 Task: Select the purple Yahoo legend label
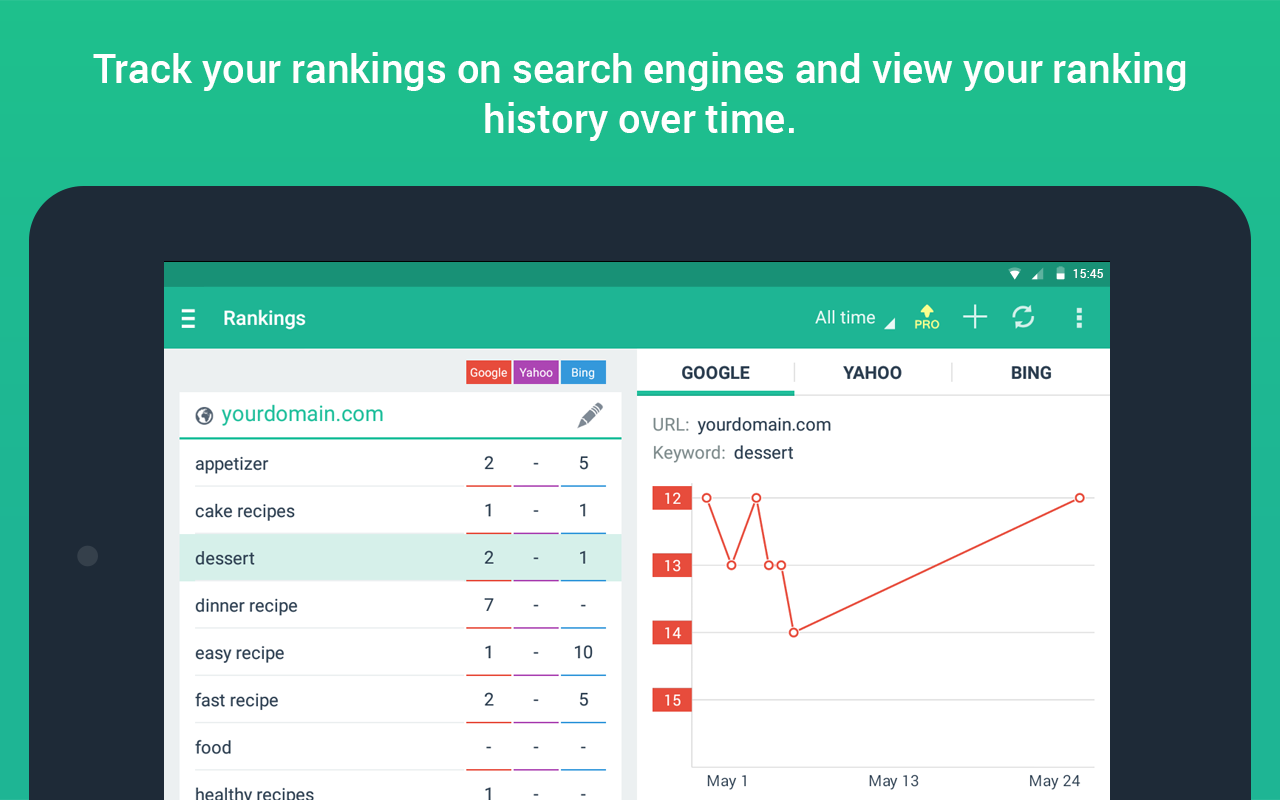click(536, 372)
